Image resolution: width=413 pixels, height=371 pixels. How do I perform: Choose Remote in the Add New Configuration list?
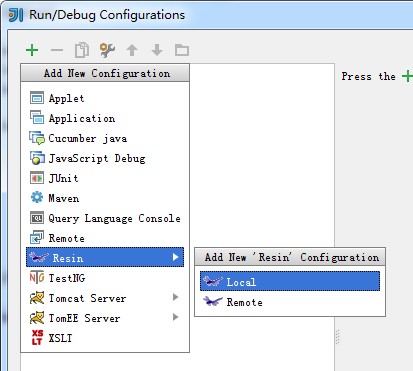pyautogui.click(x=105, y=238)
